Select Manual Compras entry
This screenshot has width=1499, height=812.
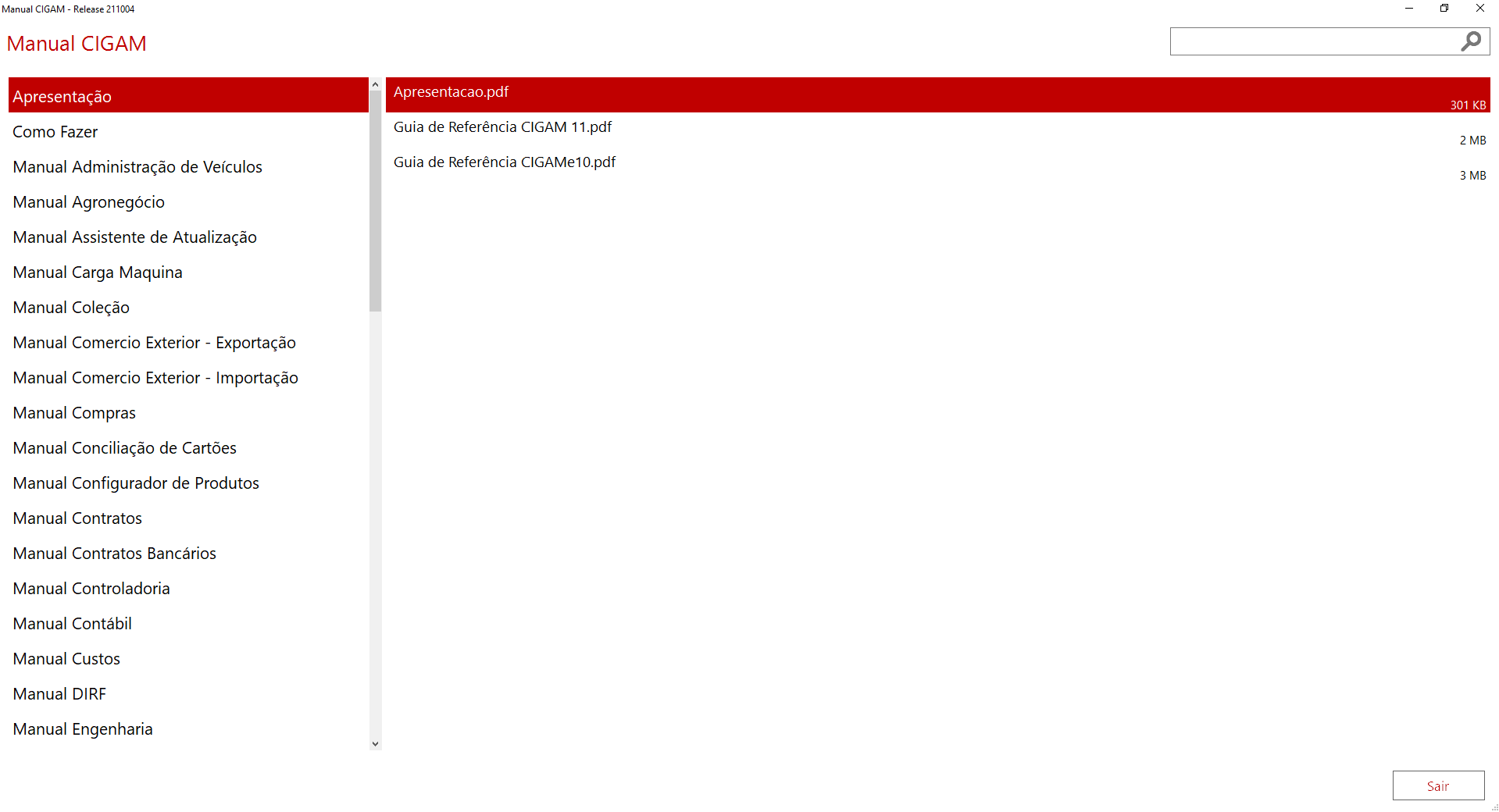188,412
